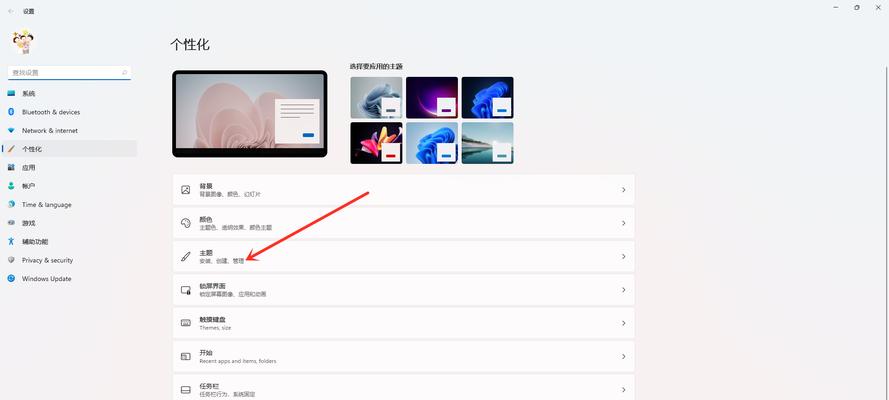The image size is (889, 400).
Task: Expand the 主题 row using its chevron
Action: pos(623,257)
